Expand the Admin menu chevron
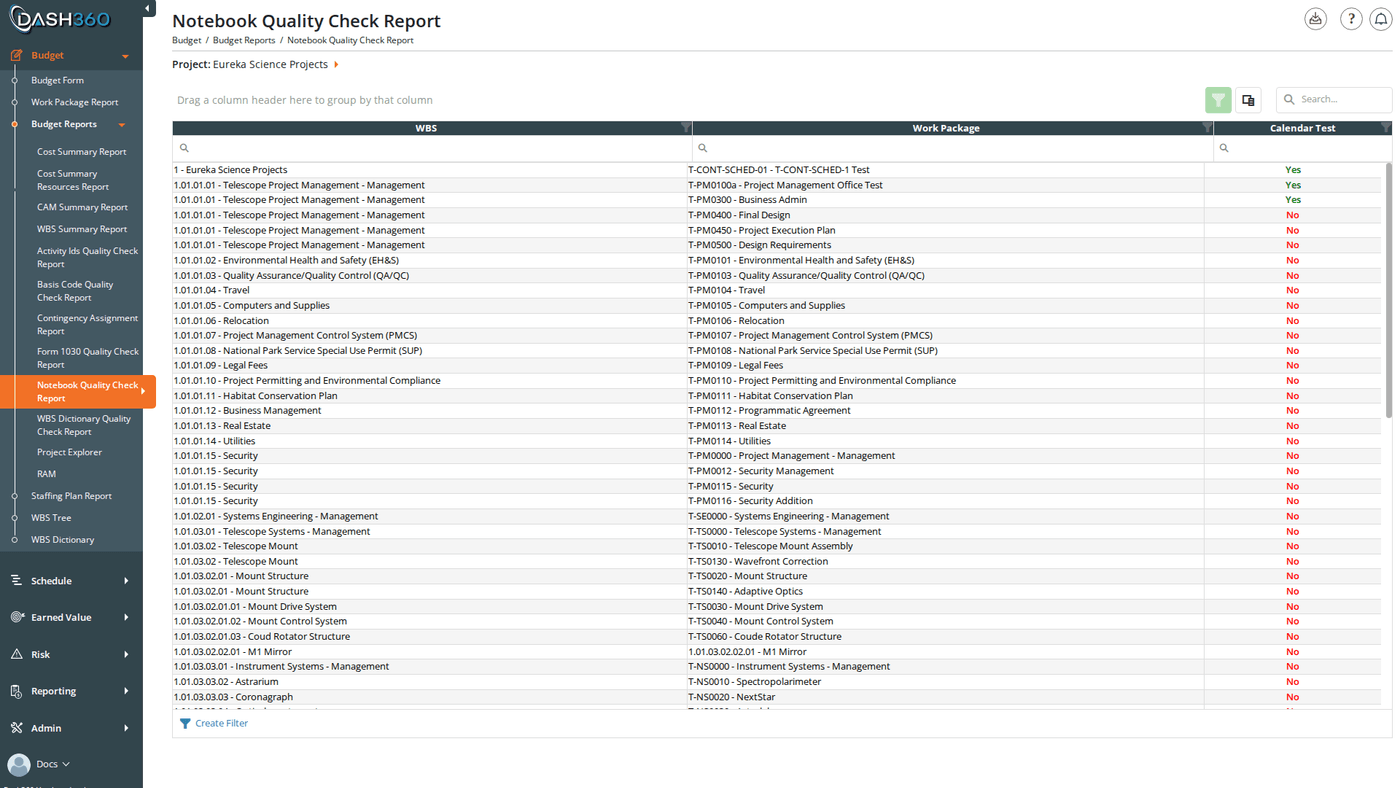1400x788 pixels. [x=126, y=728]
